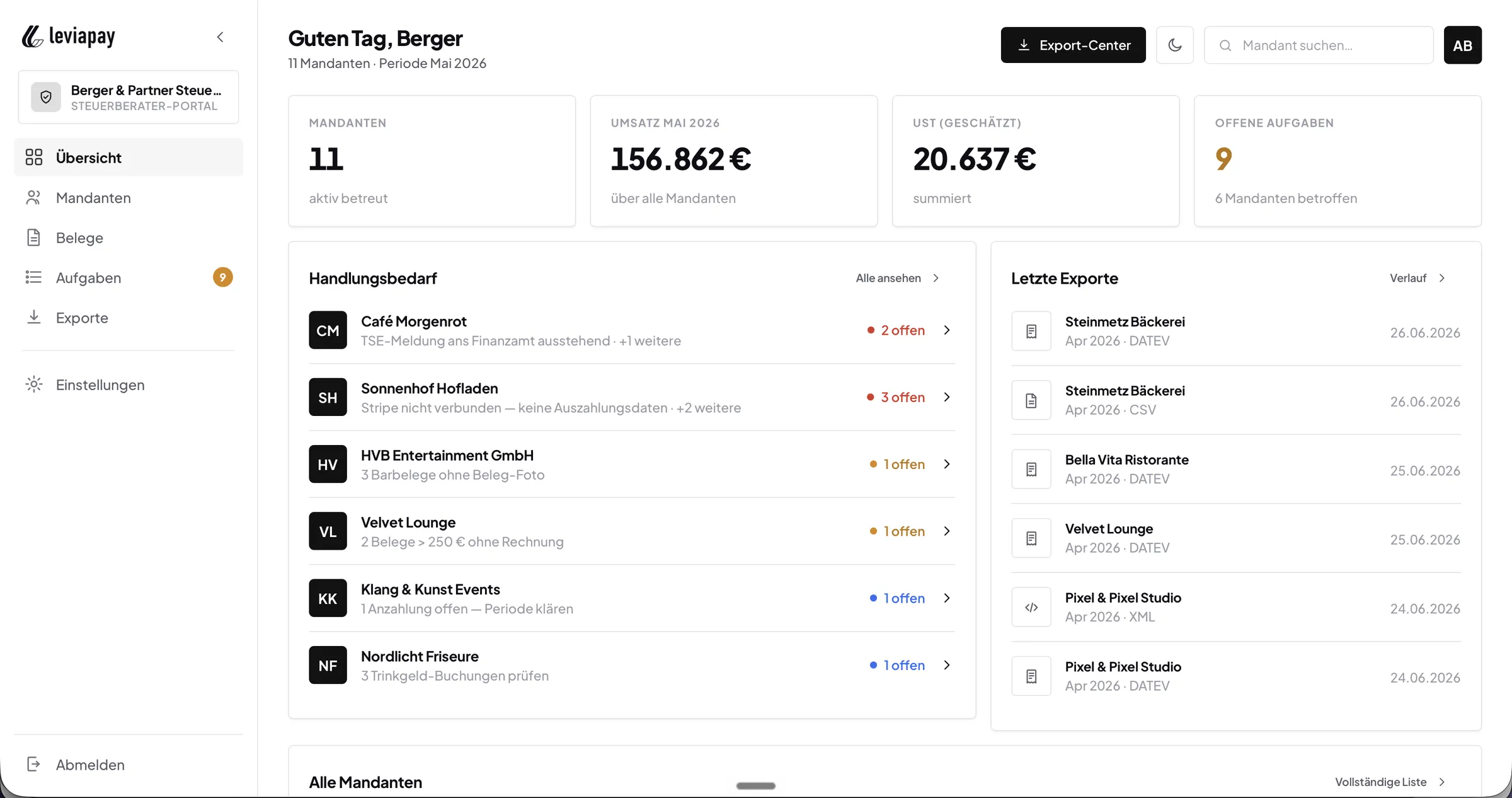This screenshot has width=1512, height=798.
Task: Click the 20.637 € USt value
Action: point(974,159)
